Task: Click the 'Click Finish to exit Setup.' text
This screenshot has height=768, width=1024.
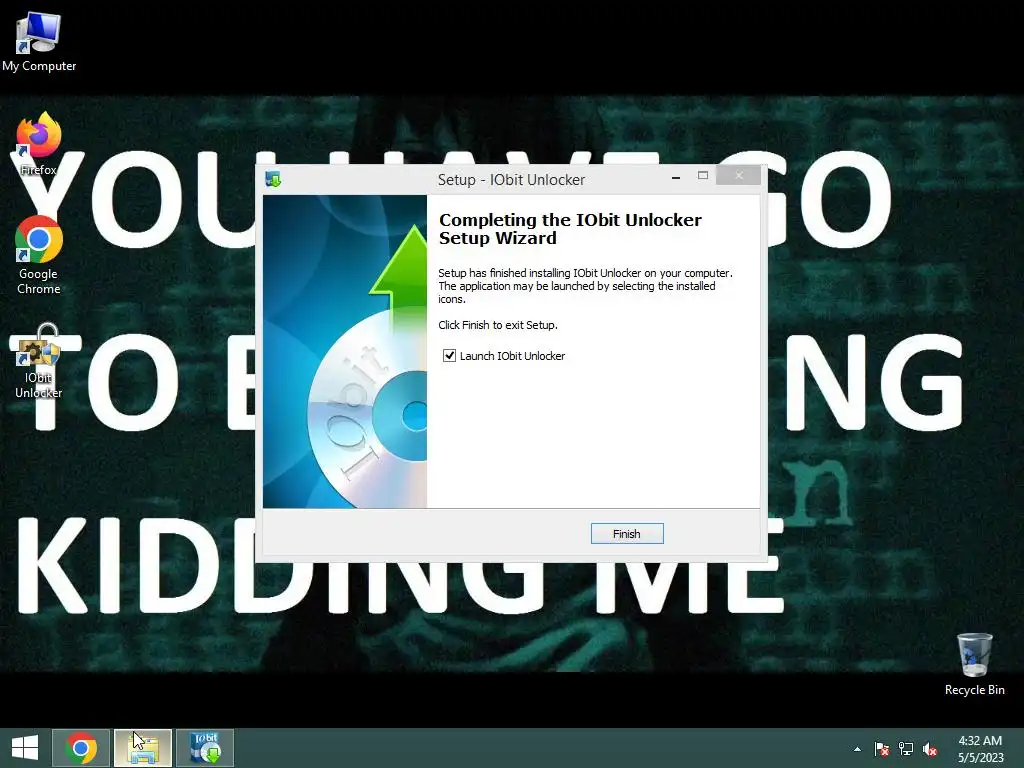Action: 498,325
